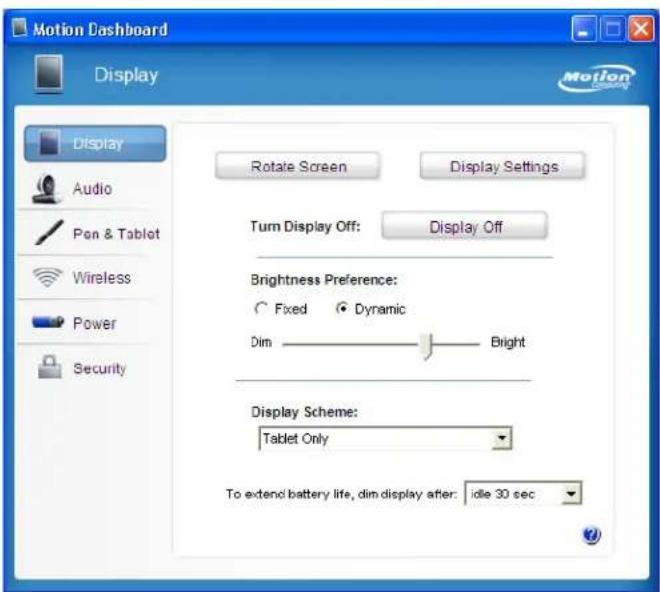
Task: Click the Display heading in the header
Action: [126, 75]
